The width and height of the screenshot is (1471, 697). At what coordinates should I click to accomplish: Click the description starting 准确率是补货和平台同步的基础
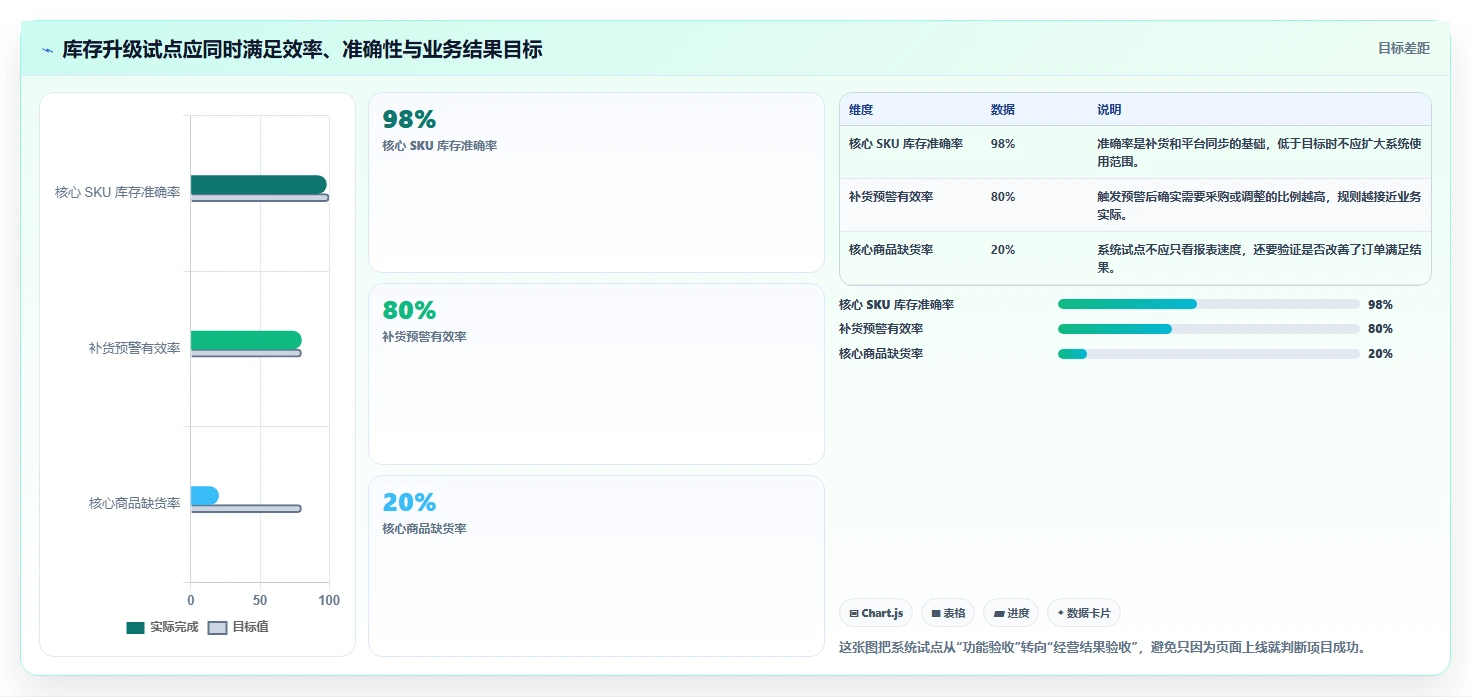[x=1259, y=153]
